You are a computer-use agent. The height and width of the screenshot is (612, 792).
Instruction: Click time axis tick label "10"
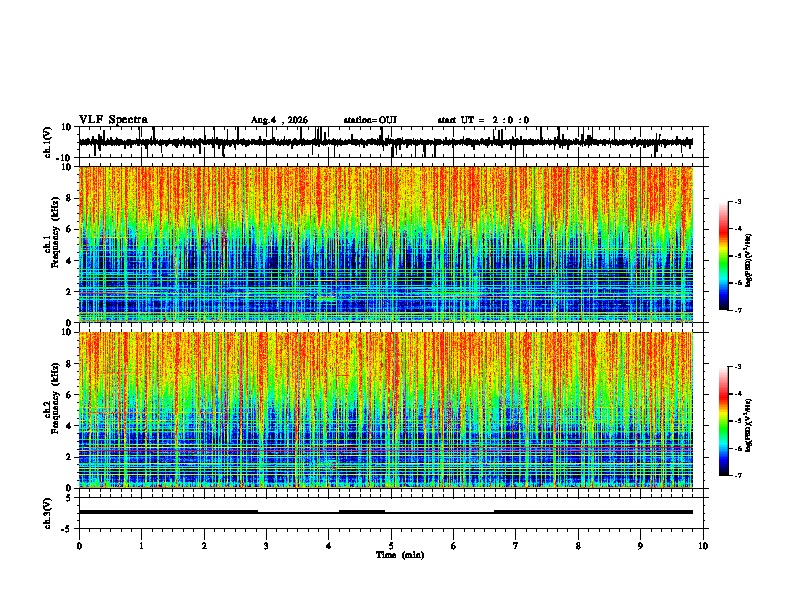click(703, 546)
